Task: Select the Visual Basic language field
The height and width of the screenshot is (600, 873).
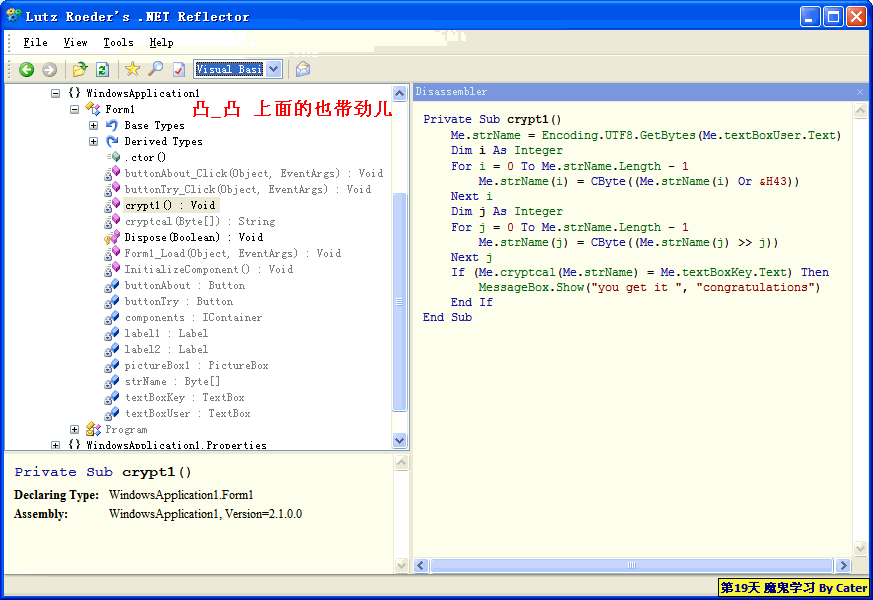Action: [229, 69]
